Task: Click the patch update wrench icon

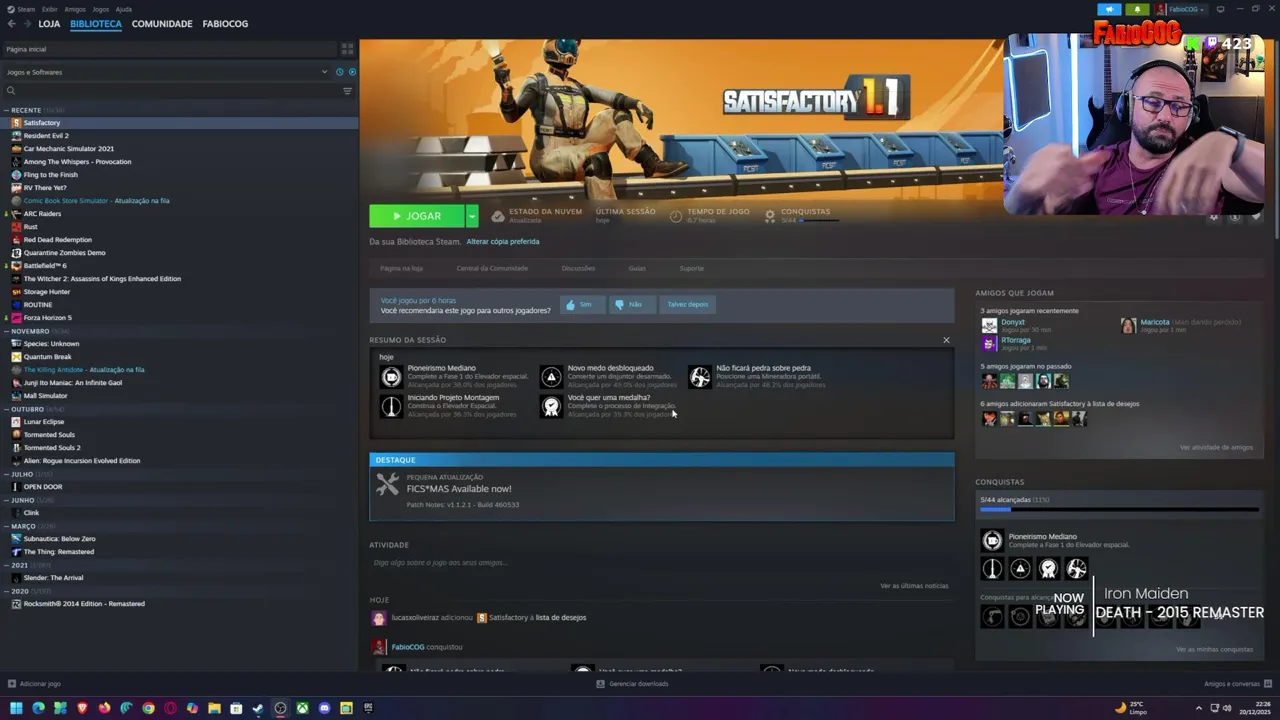Action: [387, 485]
